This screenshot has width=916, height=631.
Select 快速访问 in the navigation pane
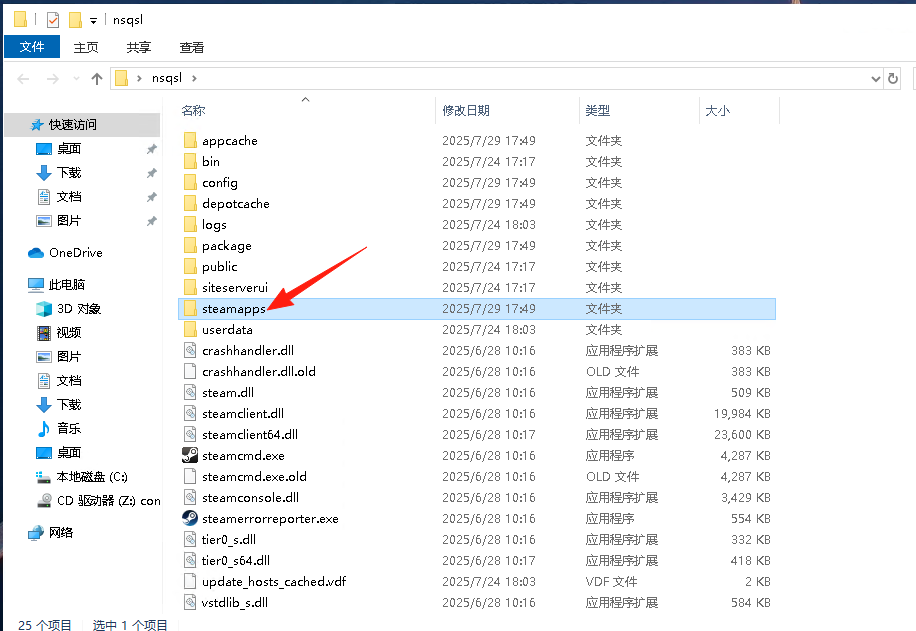point(72,124)
